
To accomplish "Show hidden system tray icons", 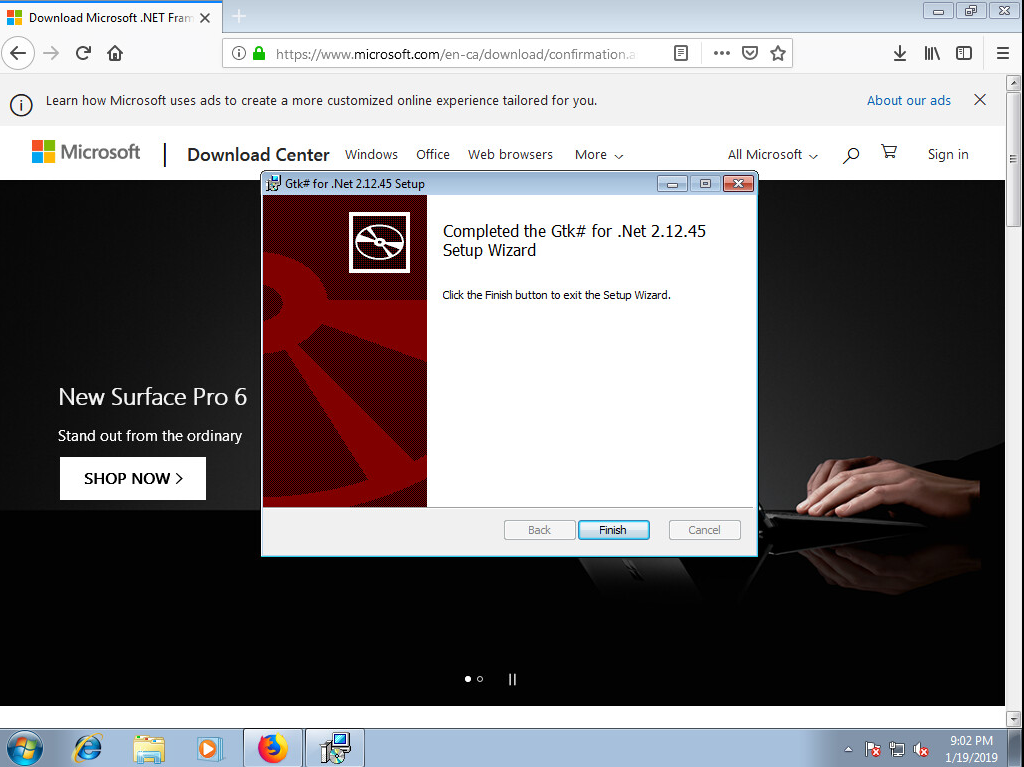I will pyautogui.click(x=848, y=749).
